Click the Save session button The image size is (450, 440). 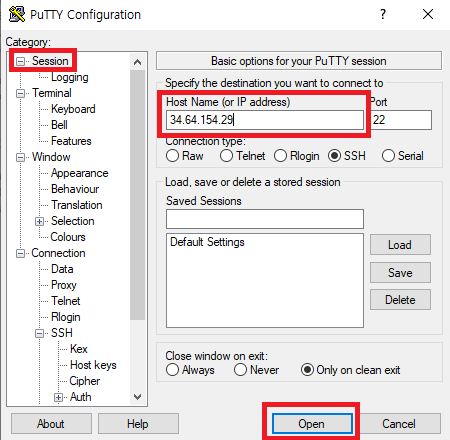(400, 273)
